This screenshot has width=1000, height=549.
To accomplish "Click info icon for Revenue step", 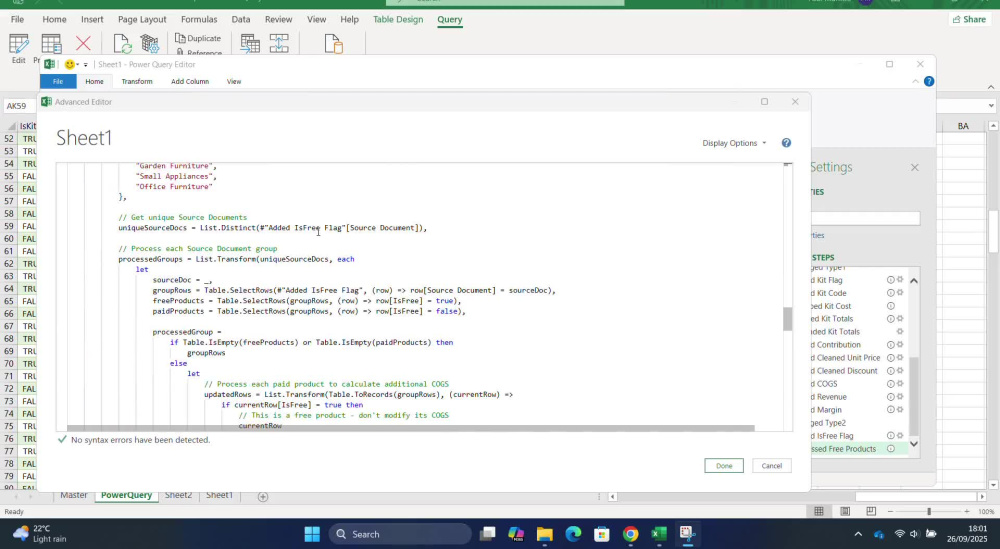I will click(891, 397).
